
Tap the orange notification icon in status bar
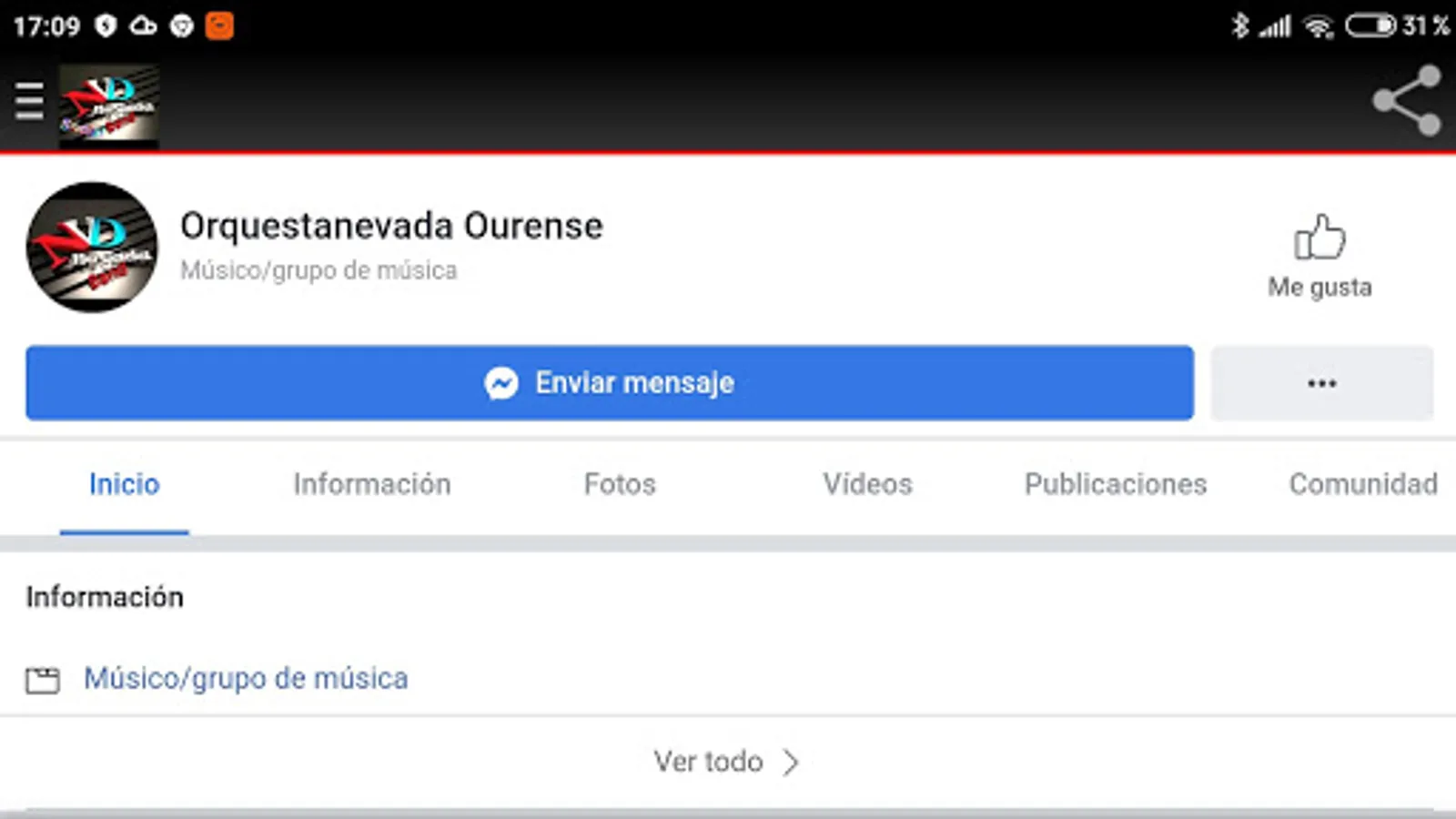tap(219, 25)
